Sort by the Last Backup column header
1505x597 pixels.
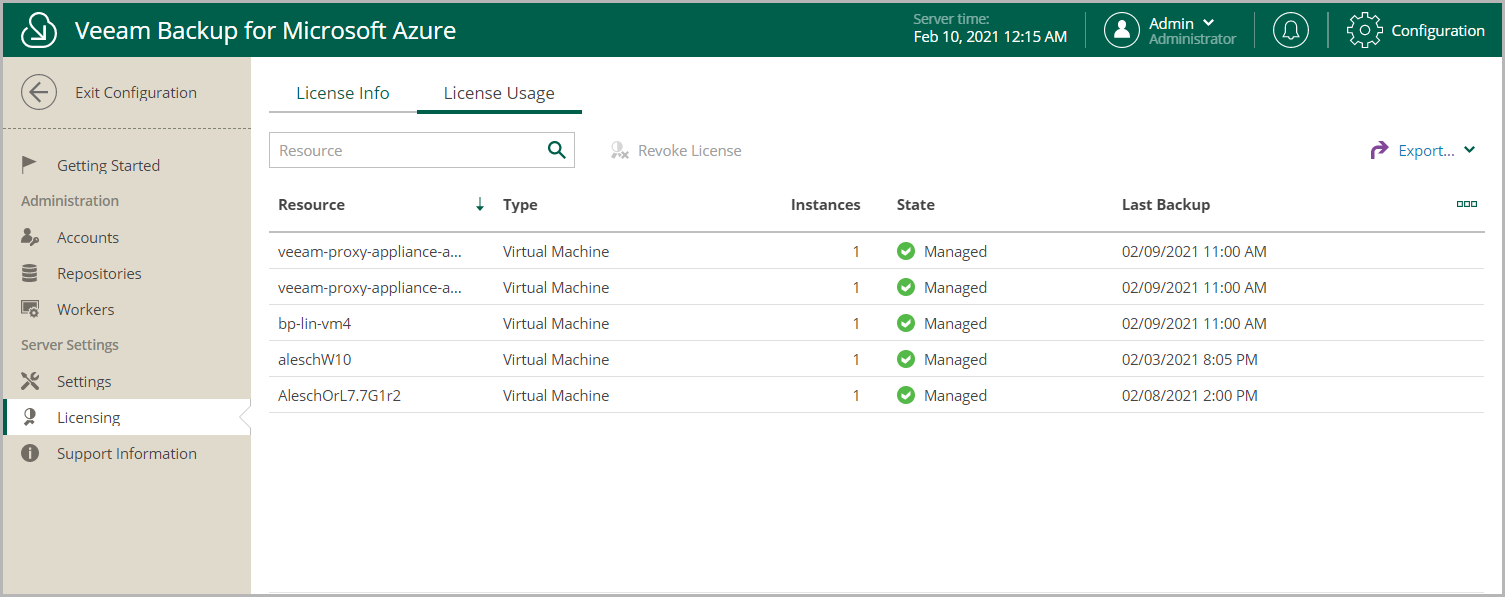click(1166, 204)
